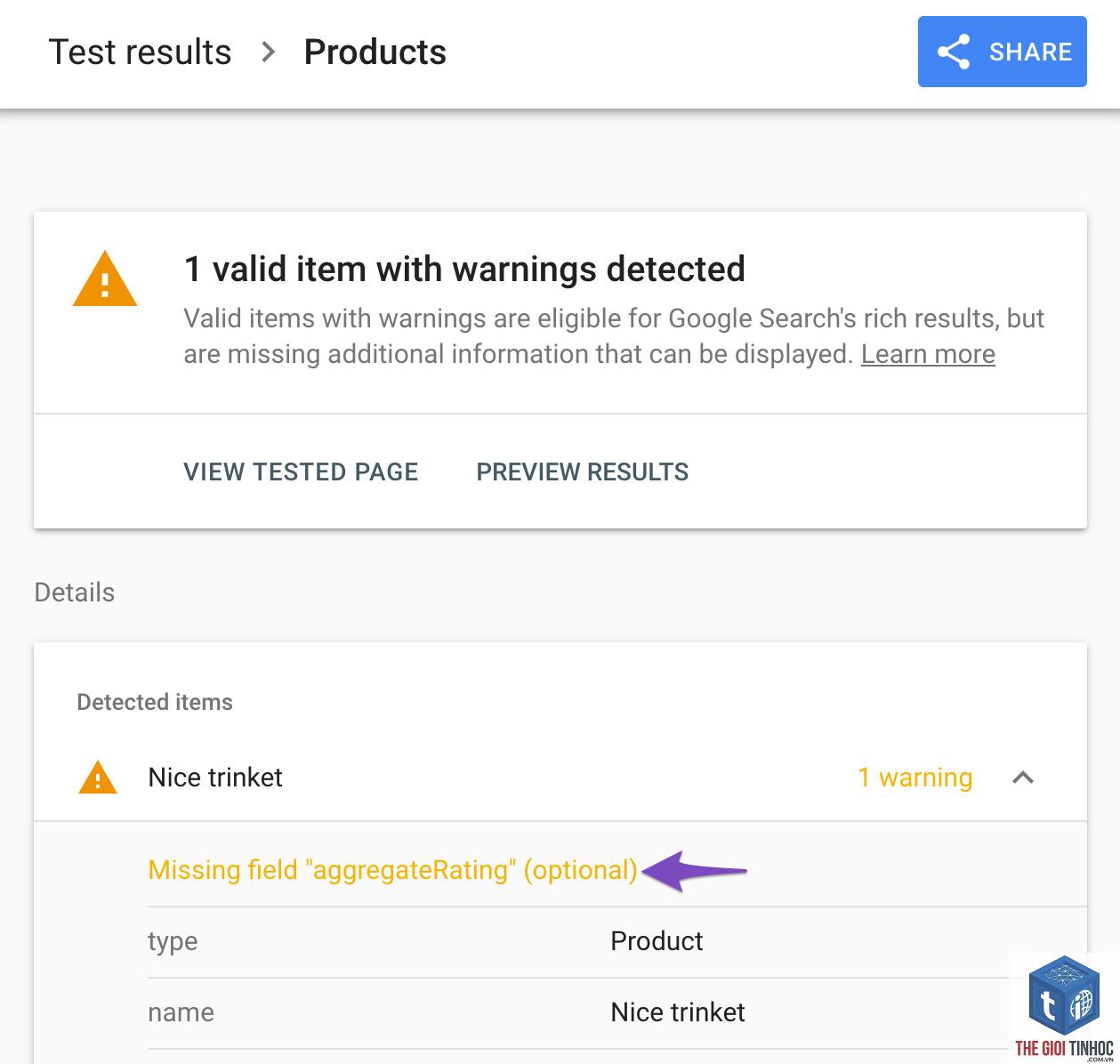The height and width of the screenshot is (1064, 1120).
Task: Click the 1 warning label
Action: [x=915, y=778]
